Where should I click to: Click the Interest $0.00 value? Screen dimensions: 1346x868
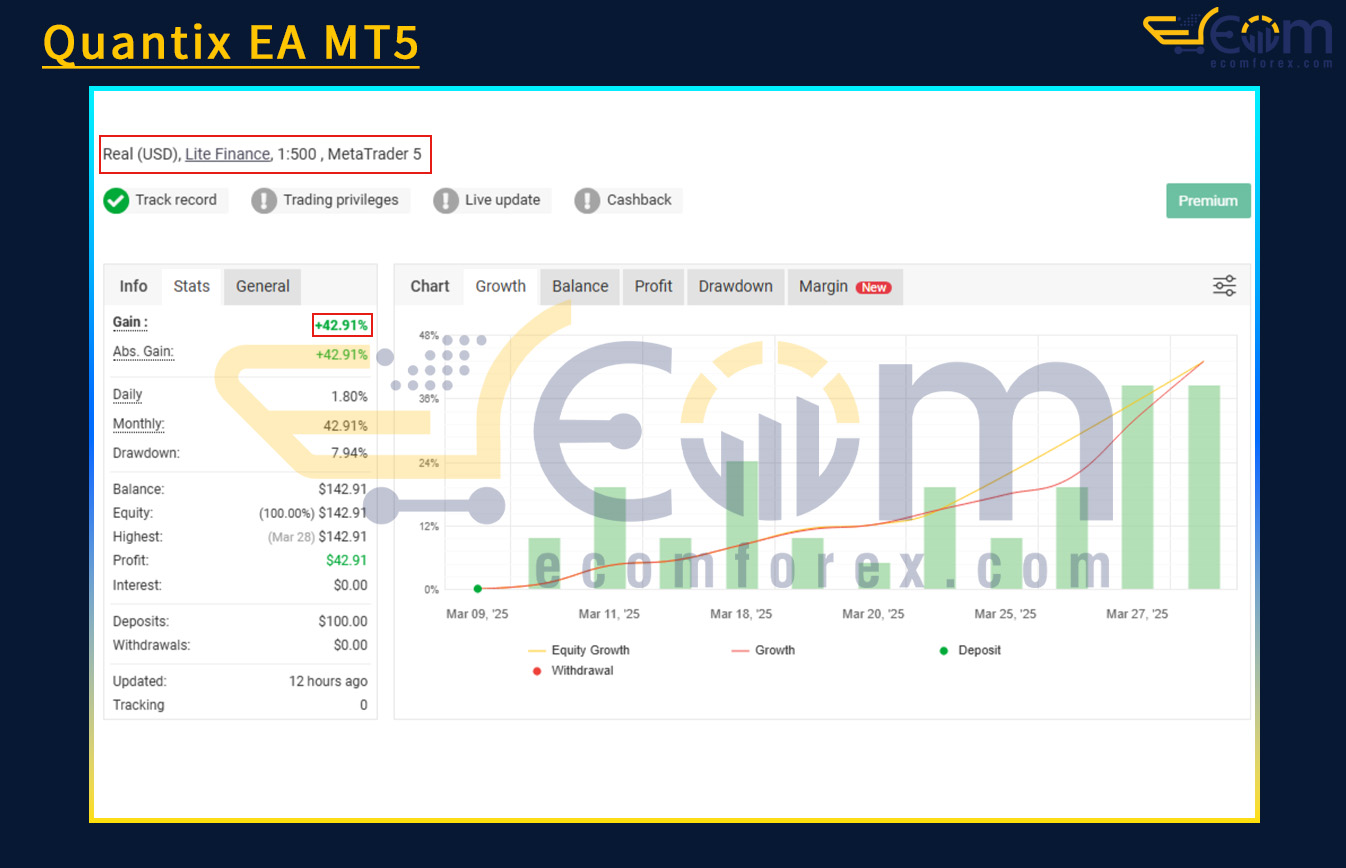click(x=351, y=585)
